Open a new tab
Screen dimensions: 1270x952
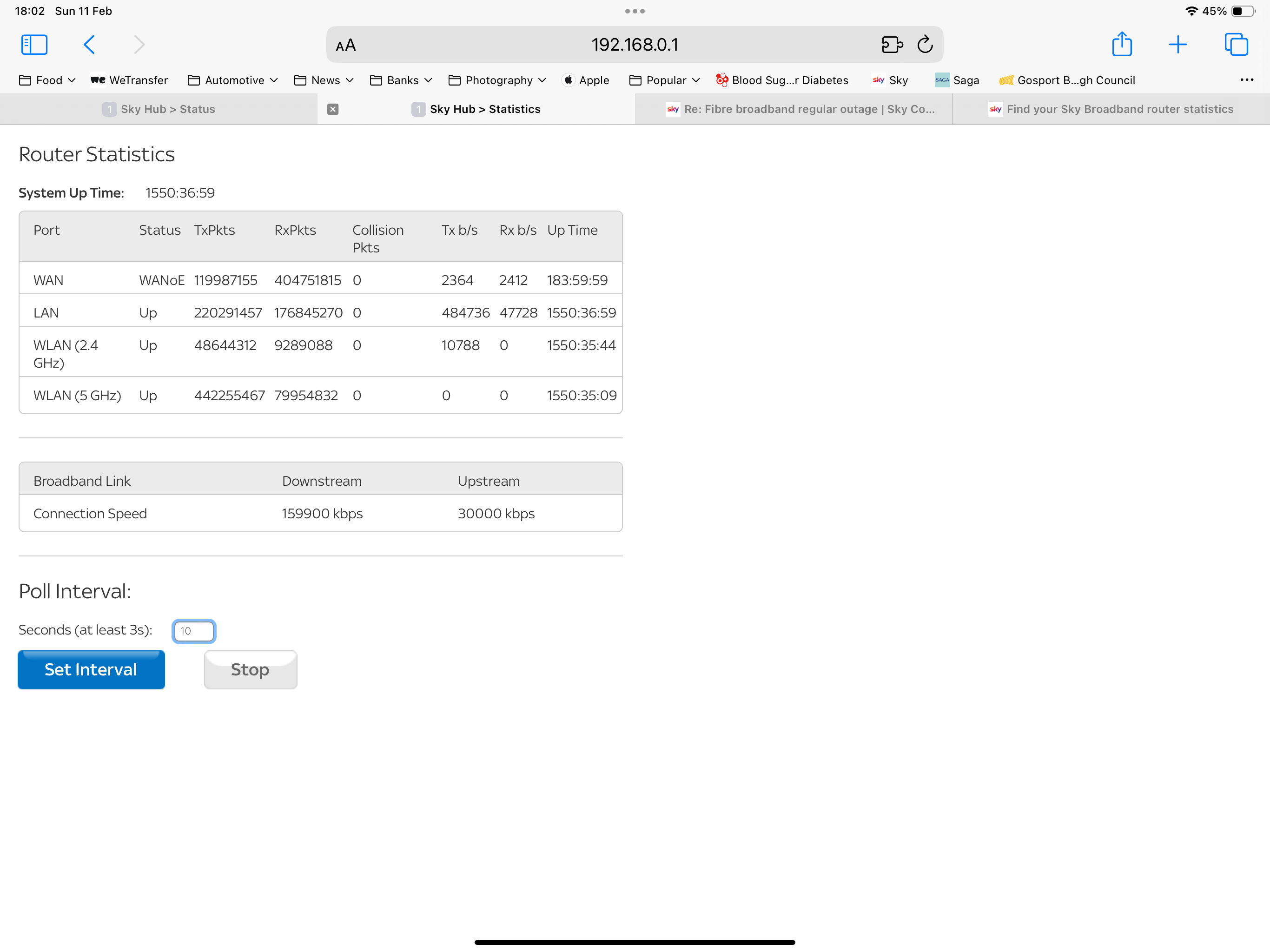[1177, 45]
